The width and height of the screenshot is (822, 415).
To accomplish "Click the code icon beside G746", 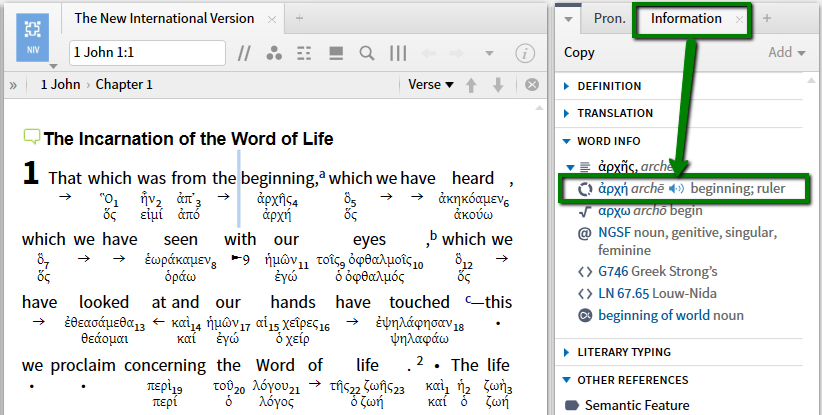I will [585, 271].
